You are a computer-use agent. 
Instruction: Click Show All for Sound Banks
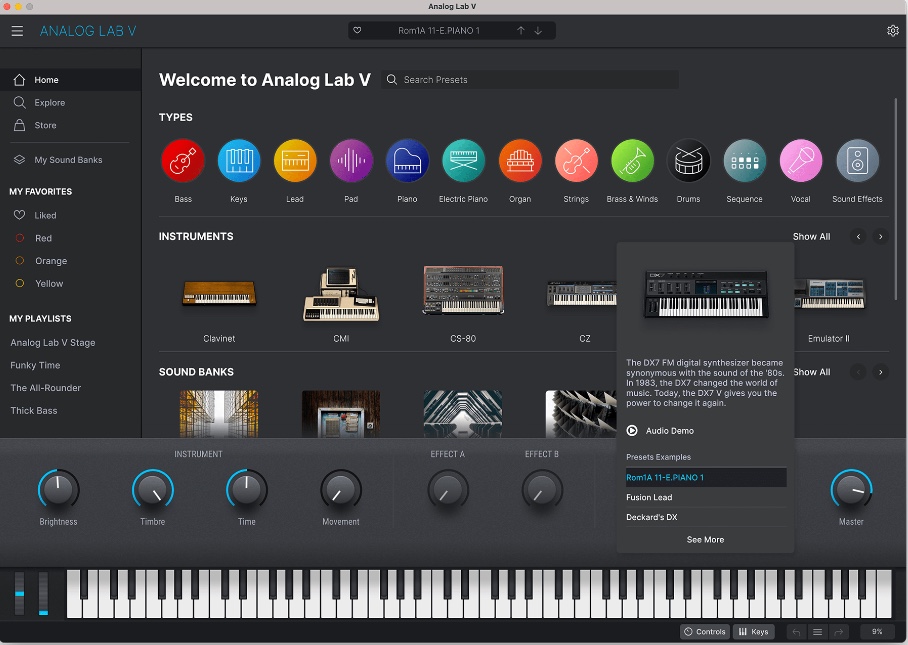tap(812, 372)
